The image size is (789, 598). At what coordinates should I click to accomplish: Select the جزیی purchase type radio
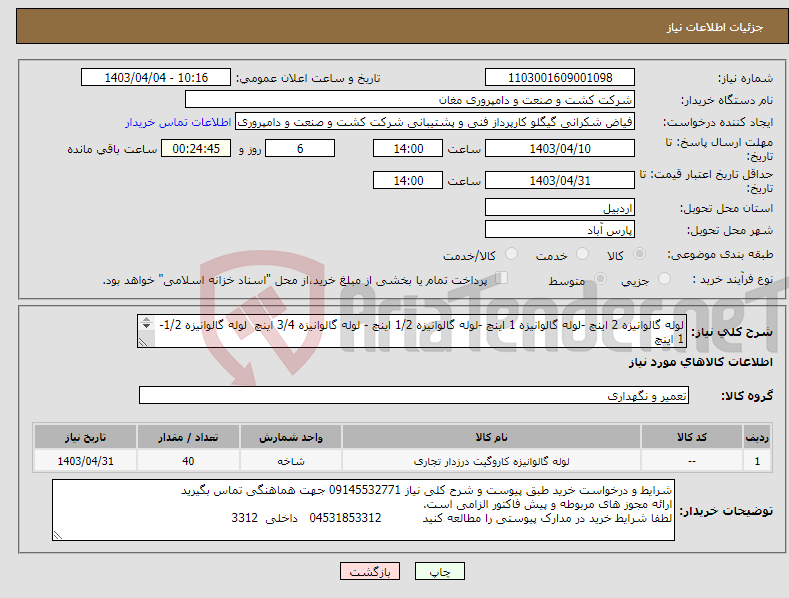coord(664,279)
